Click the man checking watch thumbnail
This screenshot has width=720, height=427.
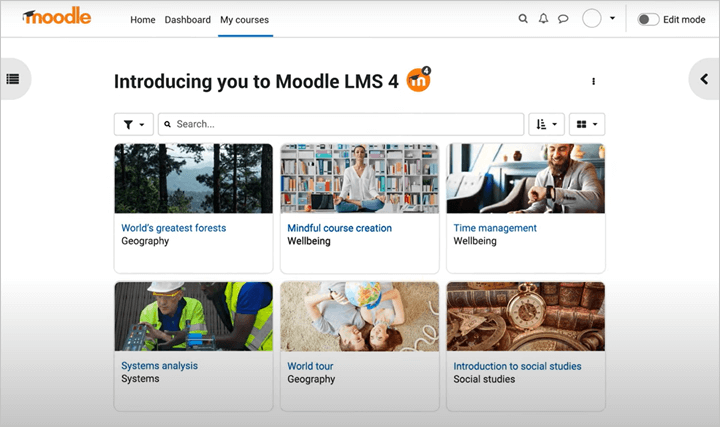pyautogui.click(x=526, y=178)
